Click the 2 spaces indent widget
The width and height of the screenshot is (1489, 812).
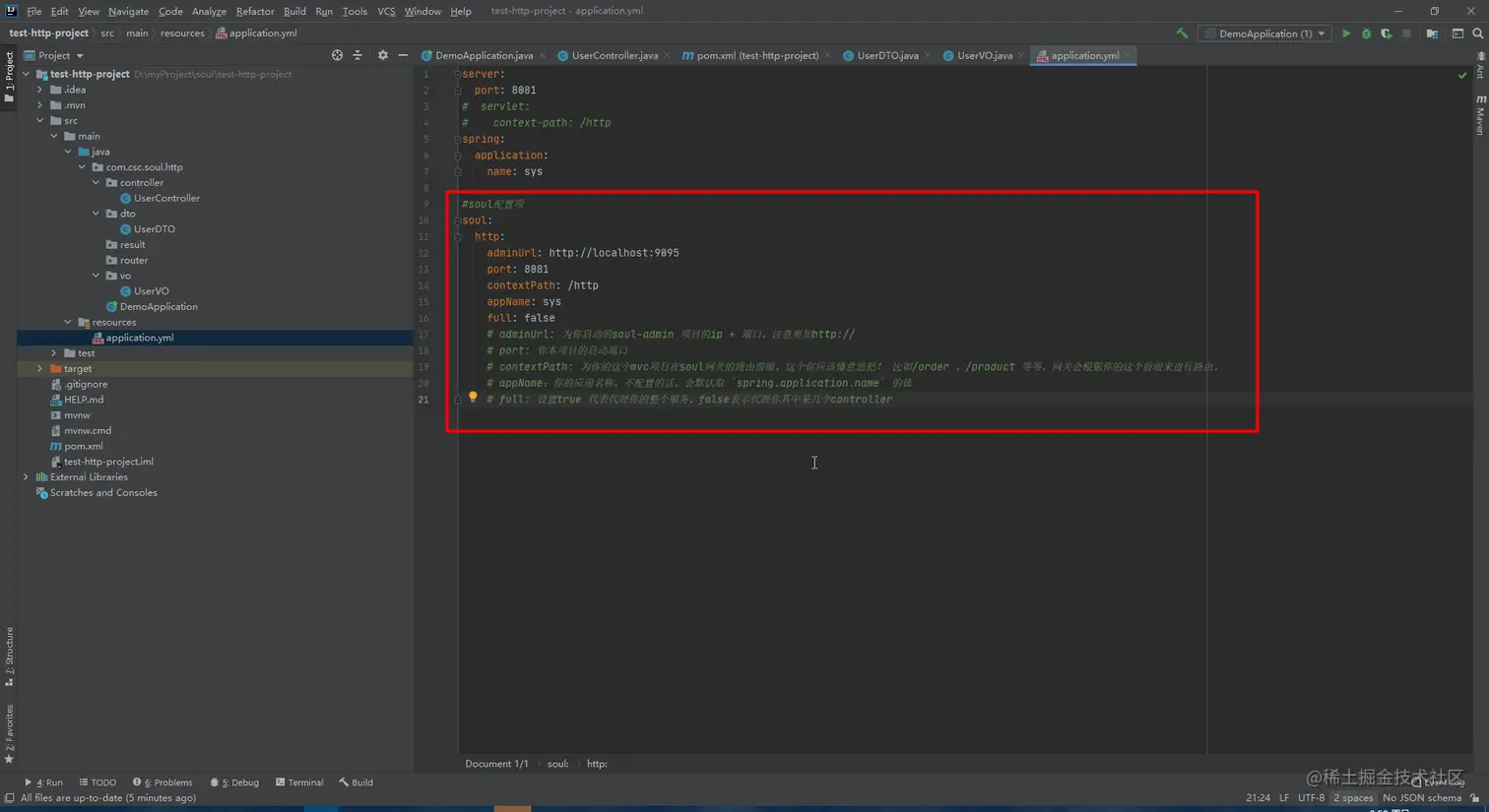tap(1353, 798)
